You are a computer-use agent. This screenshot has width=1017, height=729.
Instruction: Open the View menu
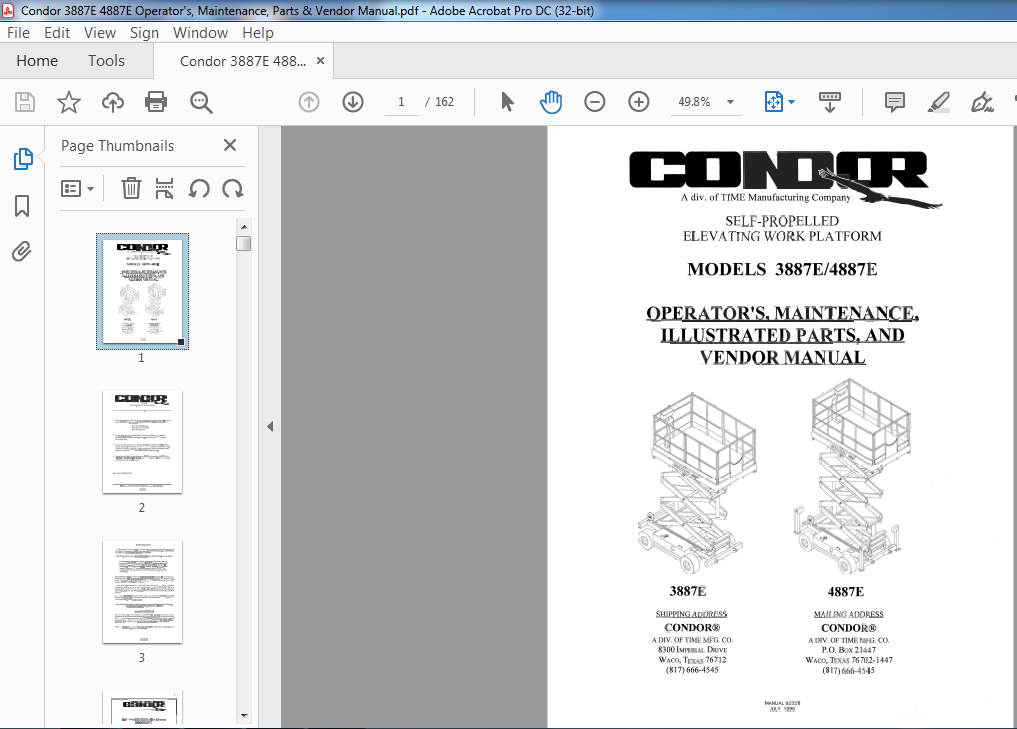coord(100,32)
